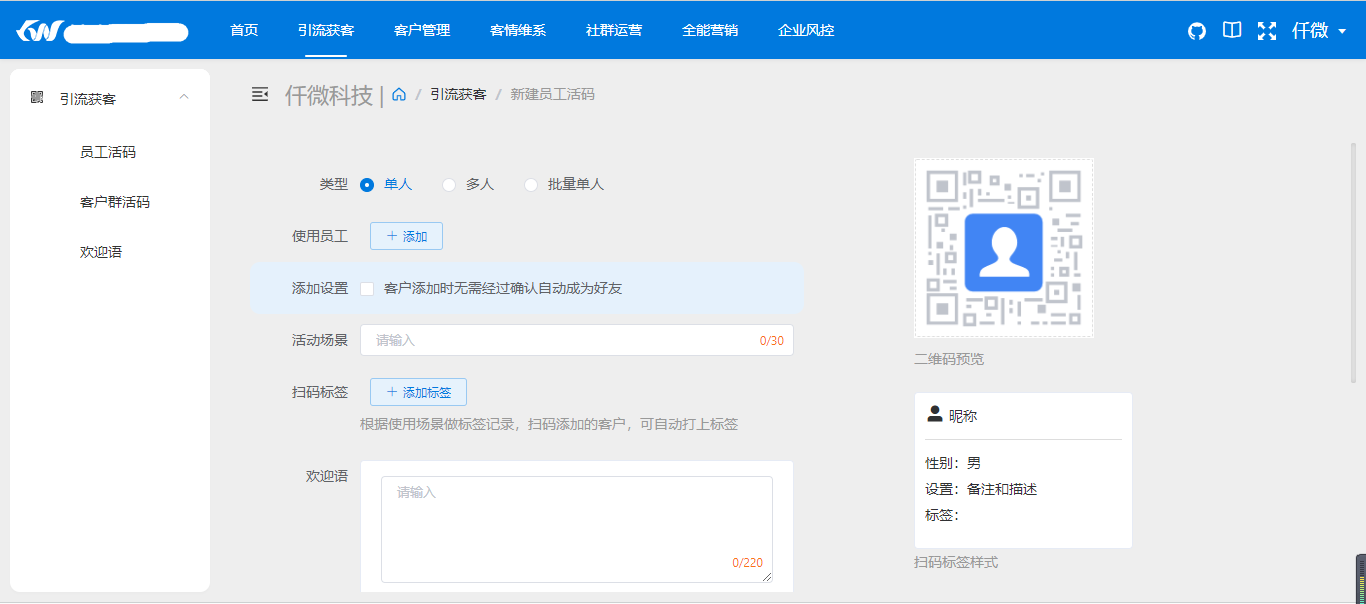Screen dimensions: 1366x604
Task: Click the 新建员工活码 breadcrumb text
Action: tap(553, 94)
